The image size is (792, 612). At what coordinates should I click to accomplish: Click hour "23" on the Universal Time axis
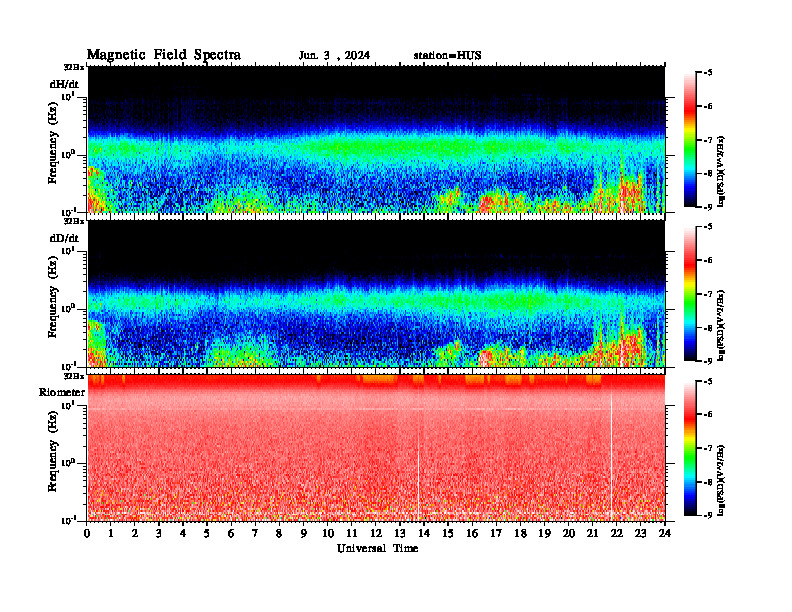tap(640, 534)
